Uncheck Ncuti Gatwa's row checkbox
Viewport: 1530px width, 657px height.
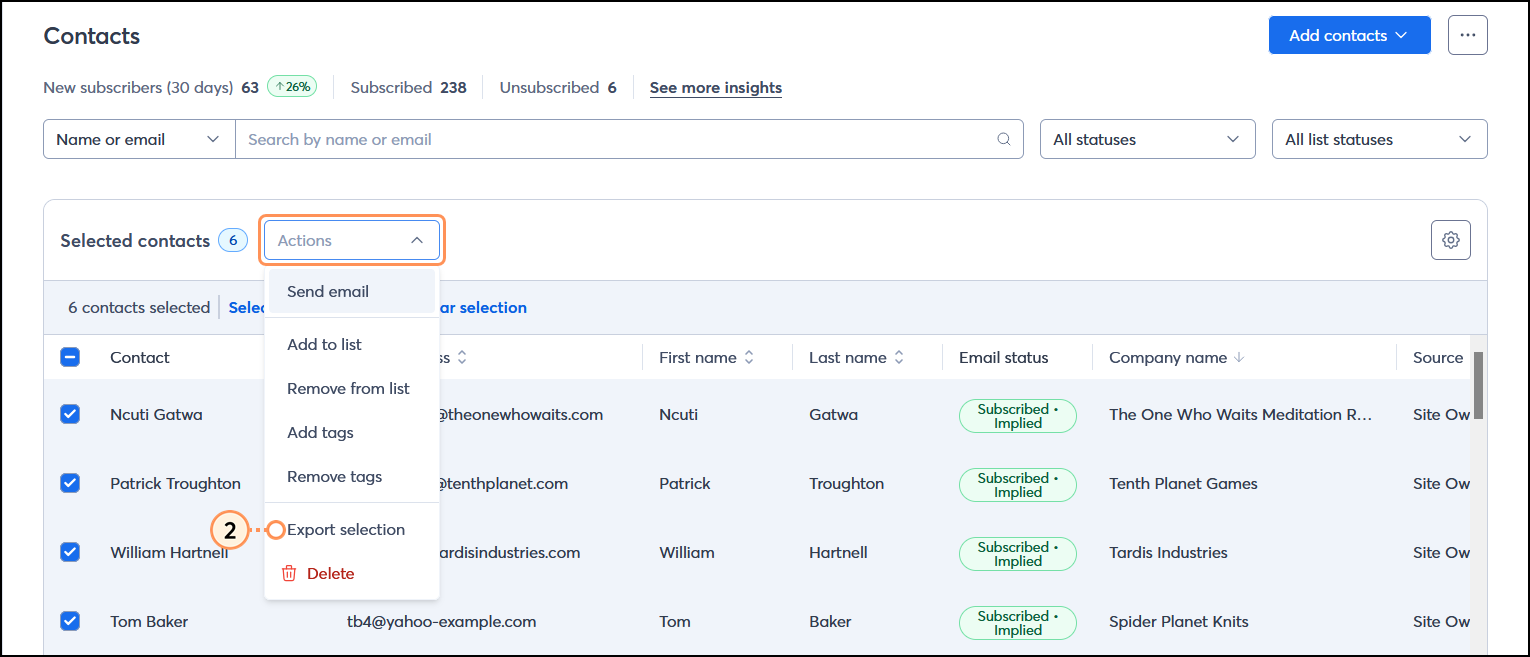point(70,414)
